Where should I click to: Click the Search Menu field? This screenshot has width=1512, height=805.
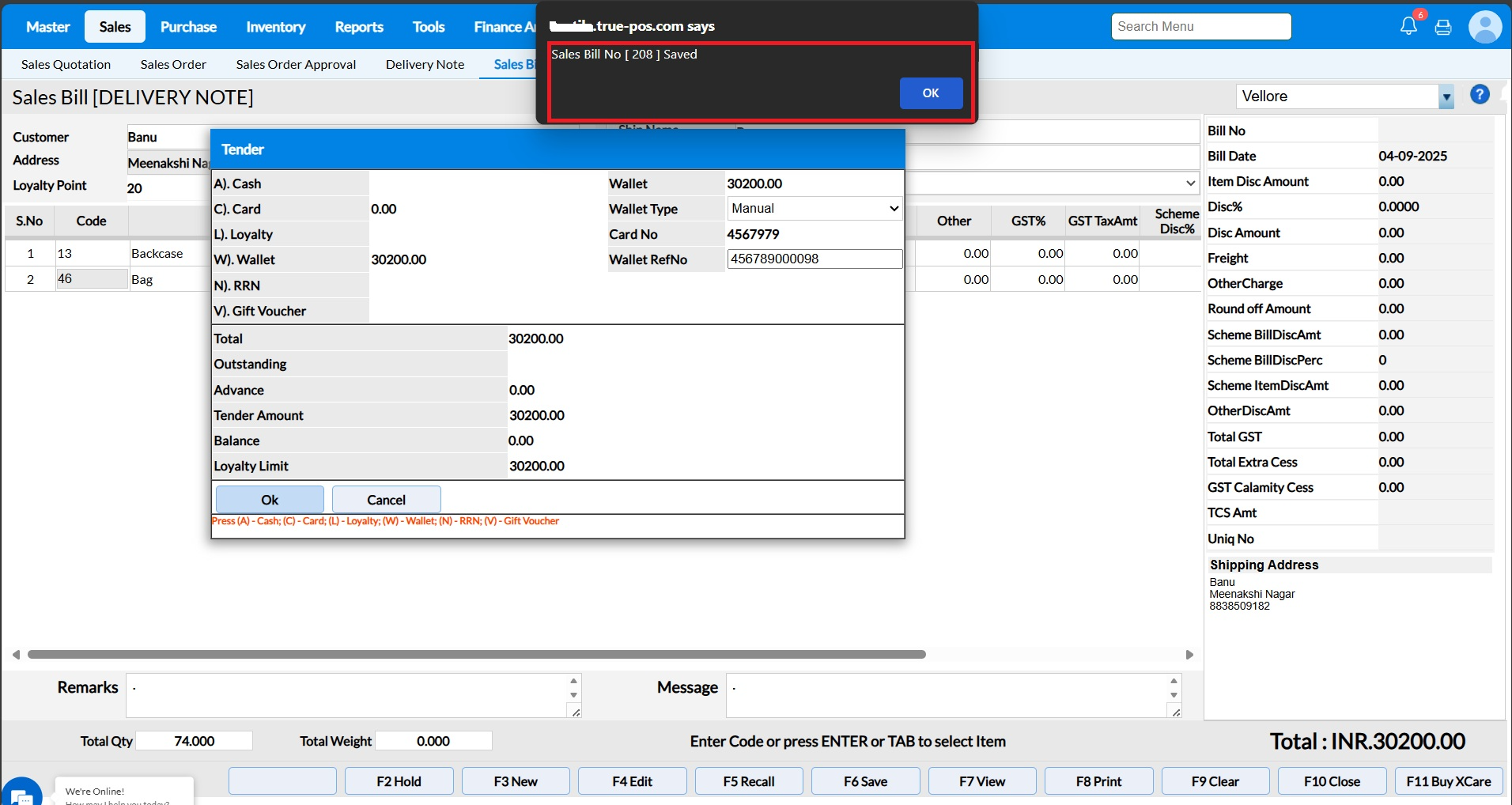[1200, 27]
